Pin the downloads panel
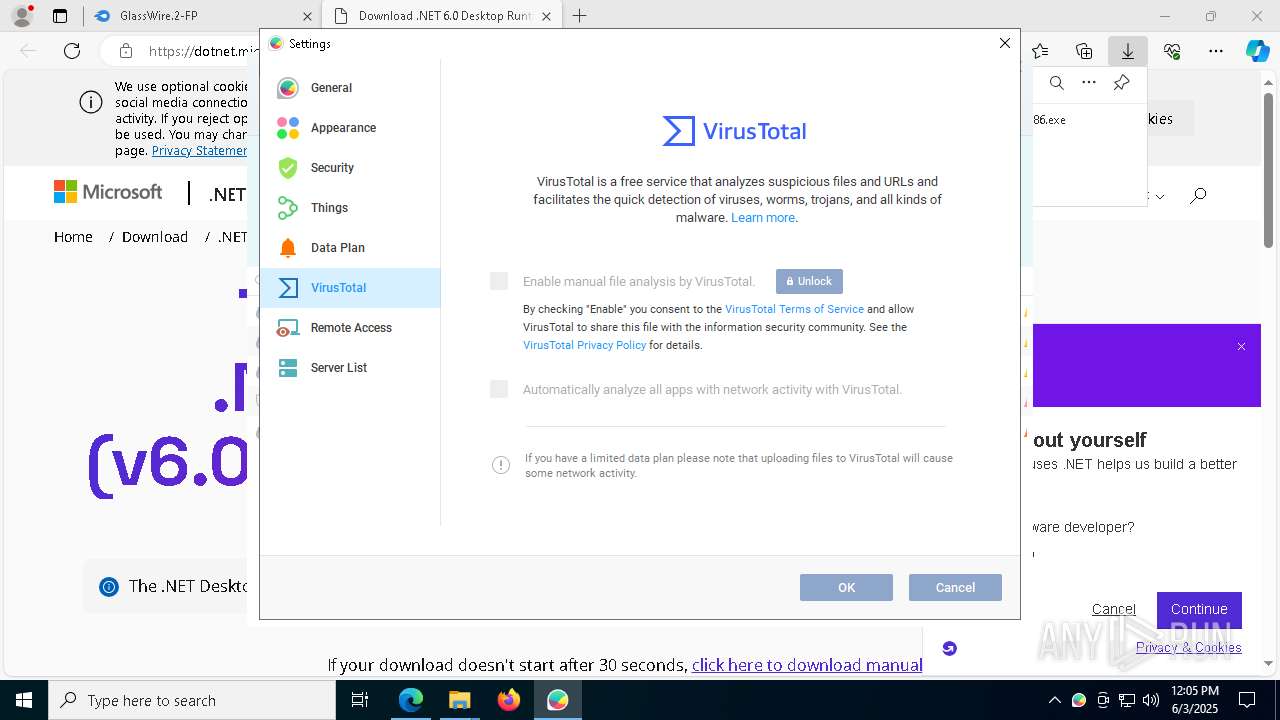The image size is (1280, 720). pos(1122,83)
